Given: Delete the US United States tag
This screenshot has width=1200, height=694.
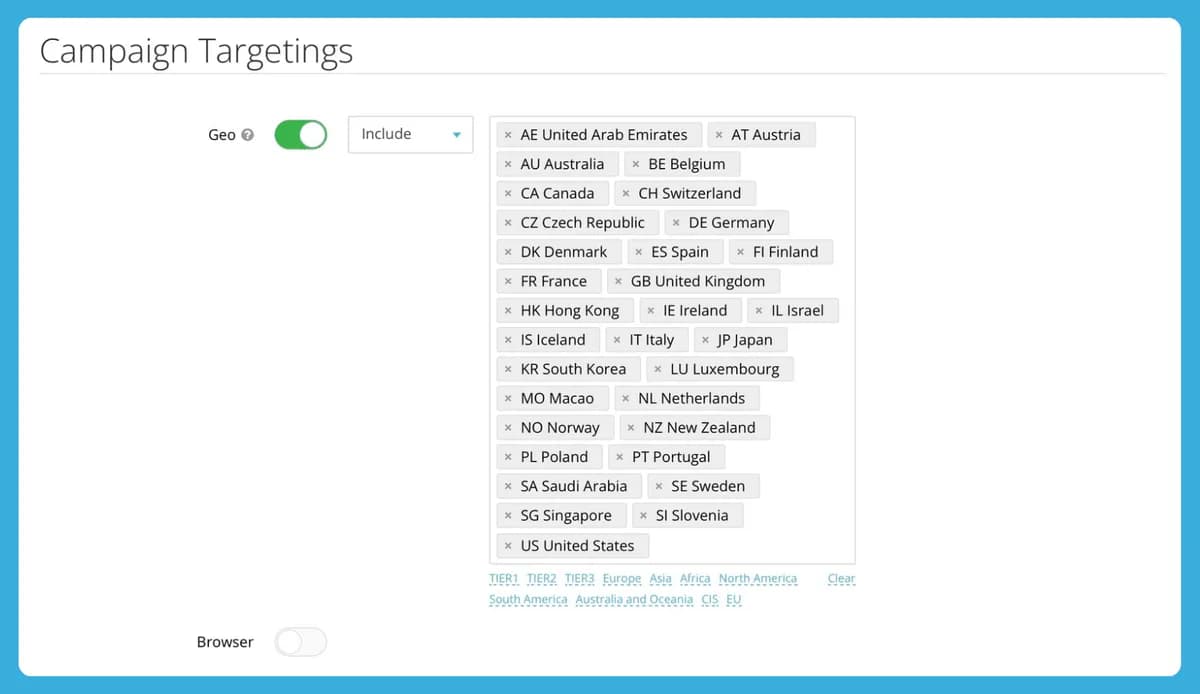Looking at the screenshot, I should point(508,546).
